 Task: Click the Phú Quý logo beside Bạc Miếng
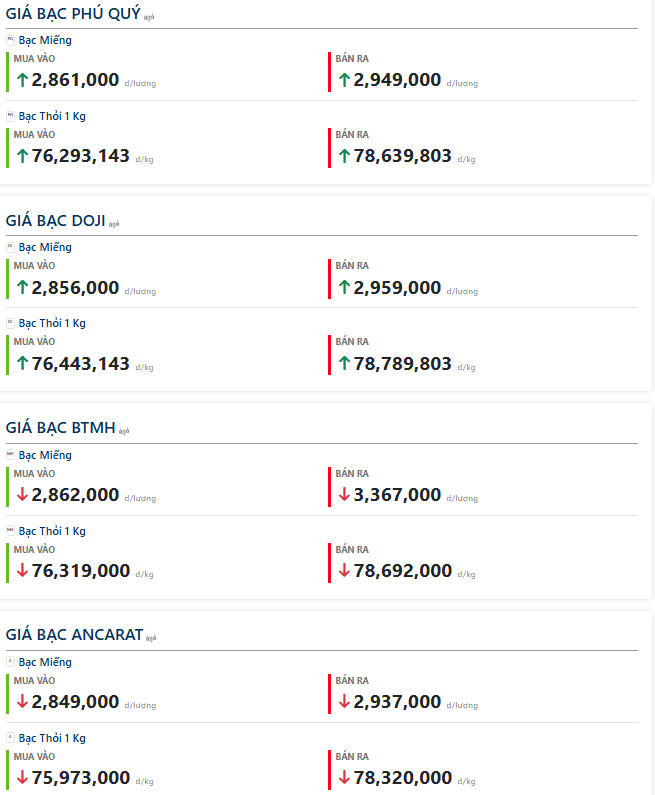(10, 40)
